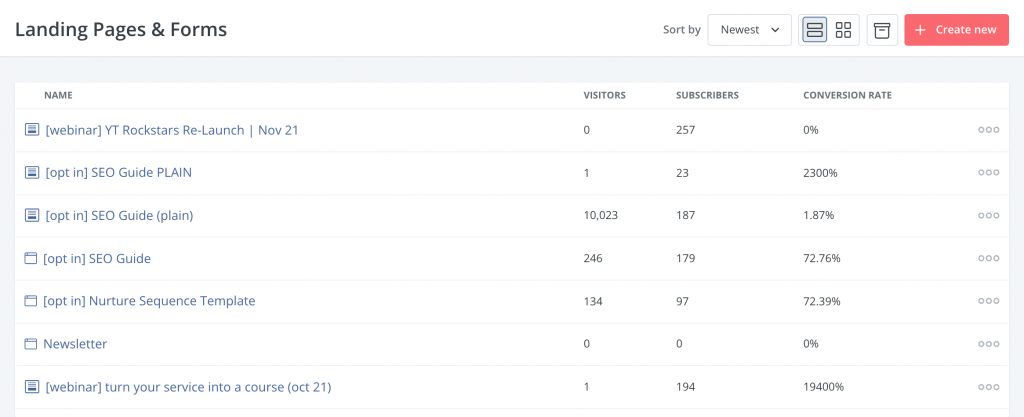
Task: Click the landing page icon beside Newsletter
Action: pos(30,344)
